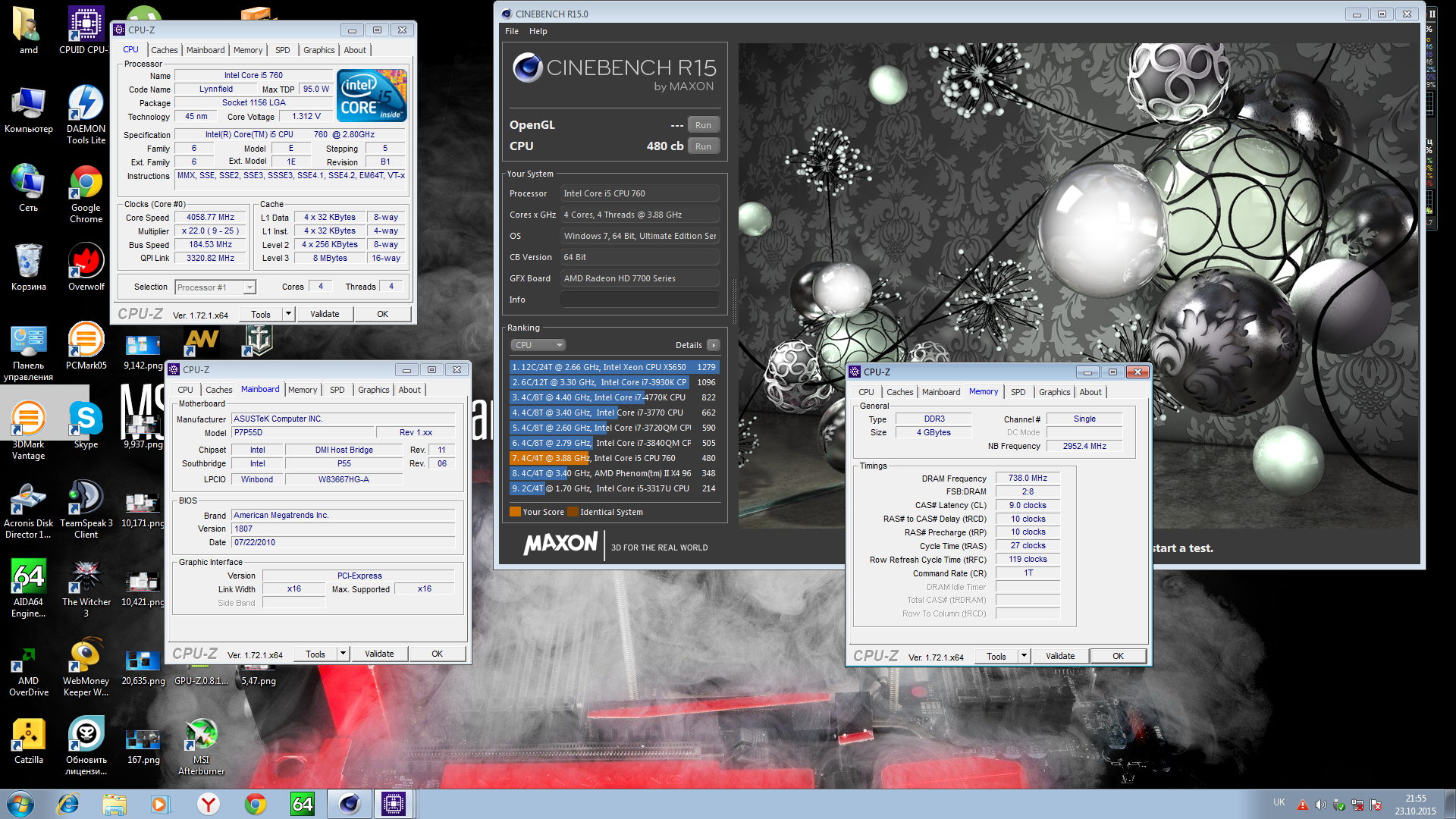Click Validate in top CPU-Z window
Image resolution: width=1456 pixels, height=819 pixels.
325,314
